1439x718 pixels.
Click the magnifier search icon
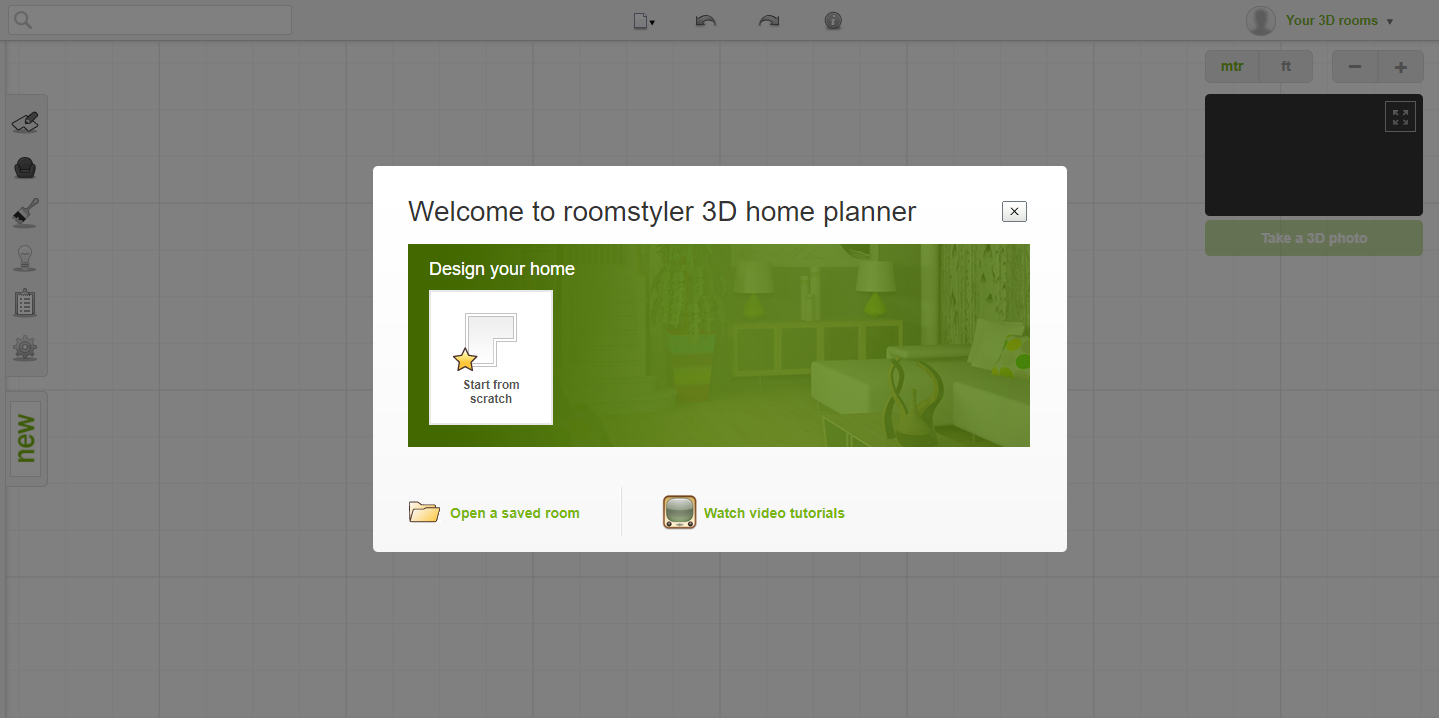(22, 20)
